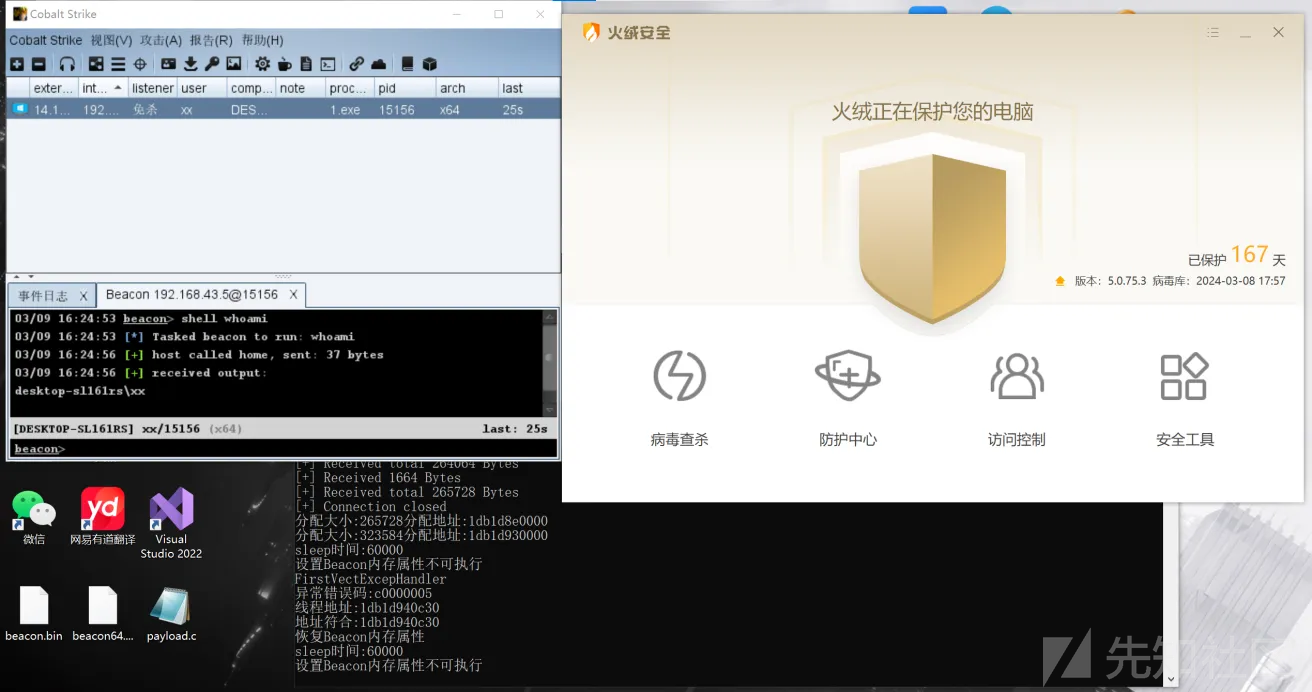The width and height of the screenshot is (1312, 692).
Task: Sort sessions by the computer column header
Action: 251,88
